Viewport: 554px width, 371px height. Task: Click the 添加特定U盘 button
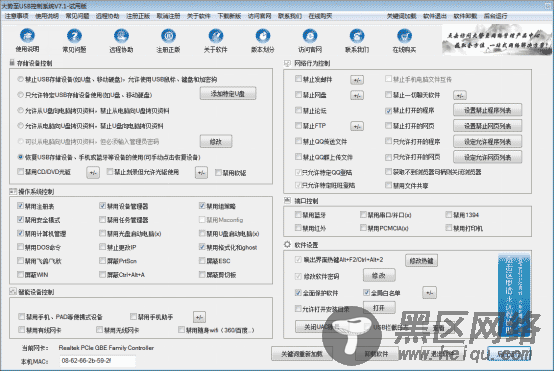228,94
